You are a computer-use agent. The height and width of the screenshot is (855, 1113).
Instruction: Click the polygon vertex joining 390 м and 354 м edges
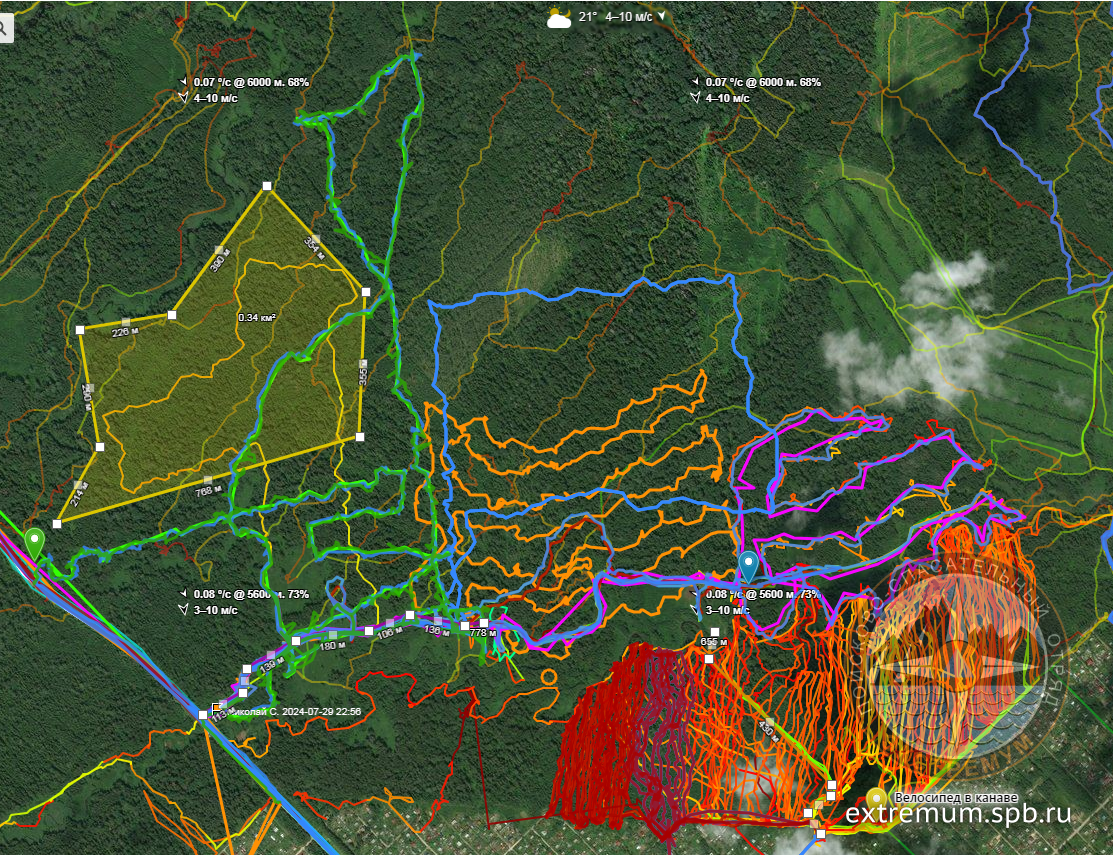tap(267, 186)
